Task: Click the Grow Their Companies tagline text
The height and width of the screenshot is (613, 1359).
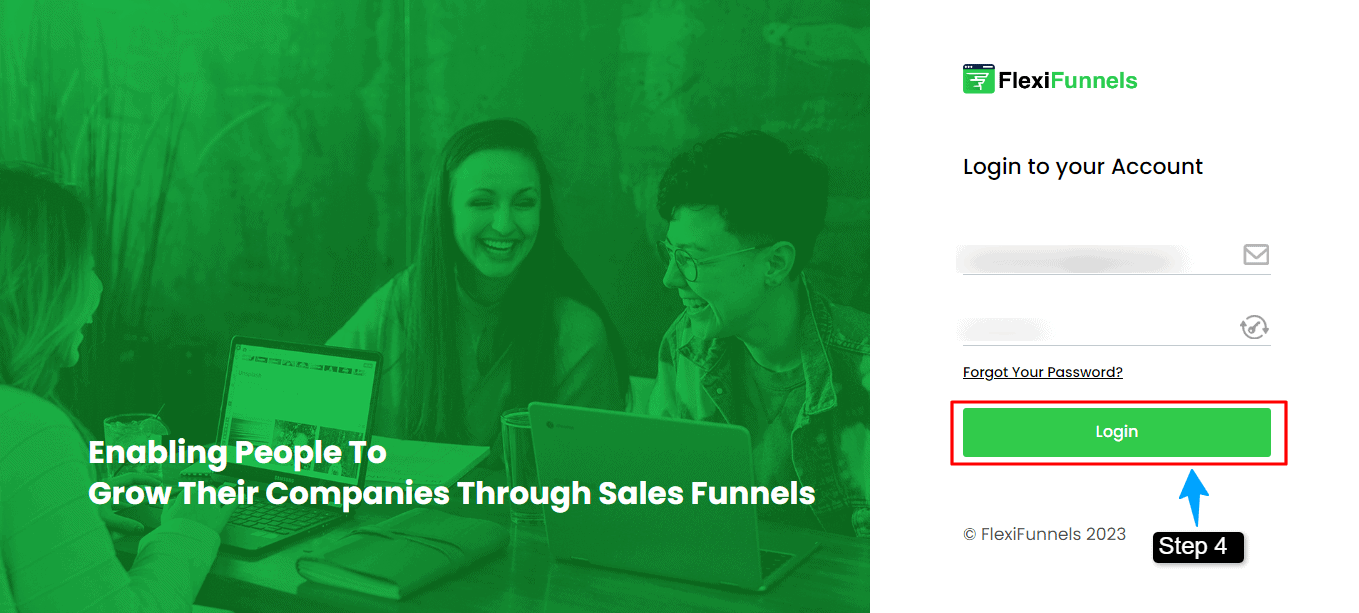Action: [x=451, y=494]
